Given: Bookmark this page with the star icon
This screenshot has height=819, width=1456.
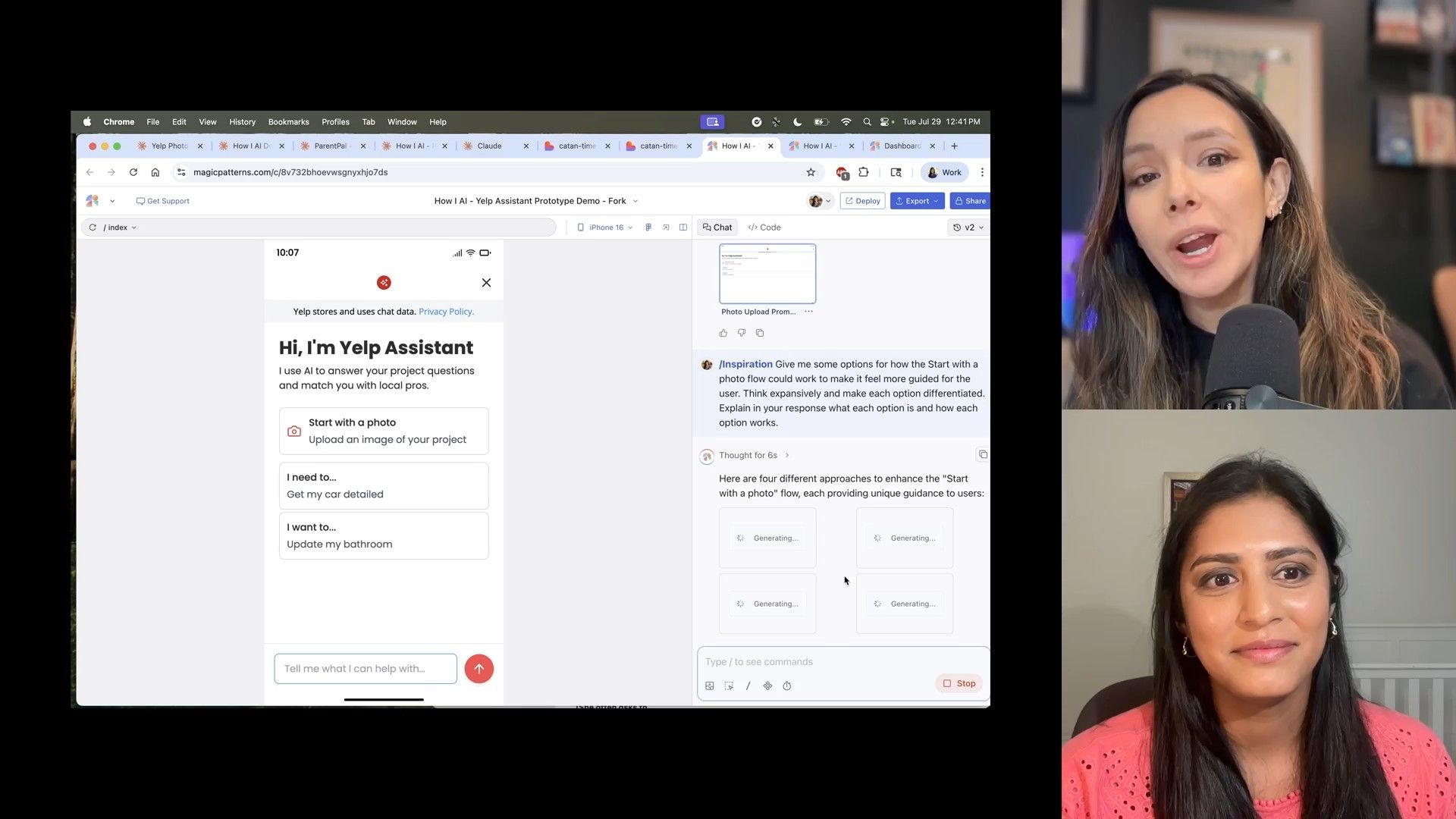Looking at the screenshot, I should pyautogui.click(x=811, y=172).
